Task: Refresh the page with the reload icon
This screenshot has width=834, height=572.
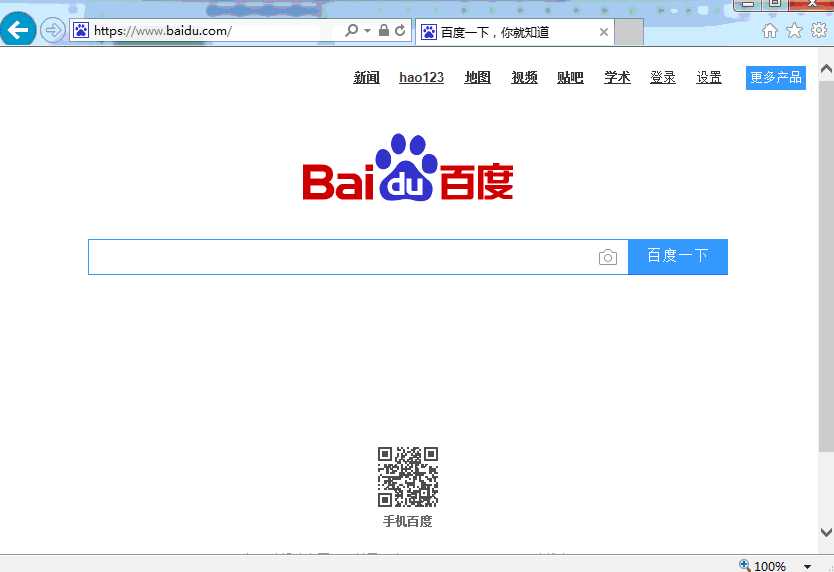Action: coord(400,30)
